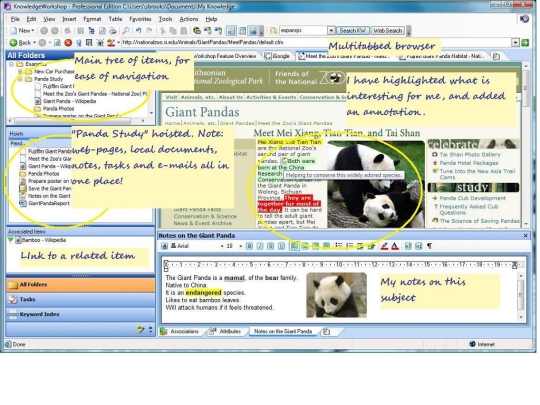Click the green Go arrow beside address bar
This screenshot has height=405, width=540.
coord(525,43)
